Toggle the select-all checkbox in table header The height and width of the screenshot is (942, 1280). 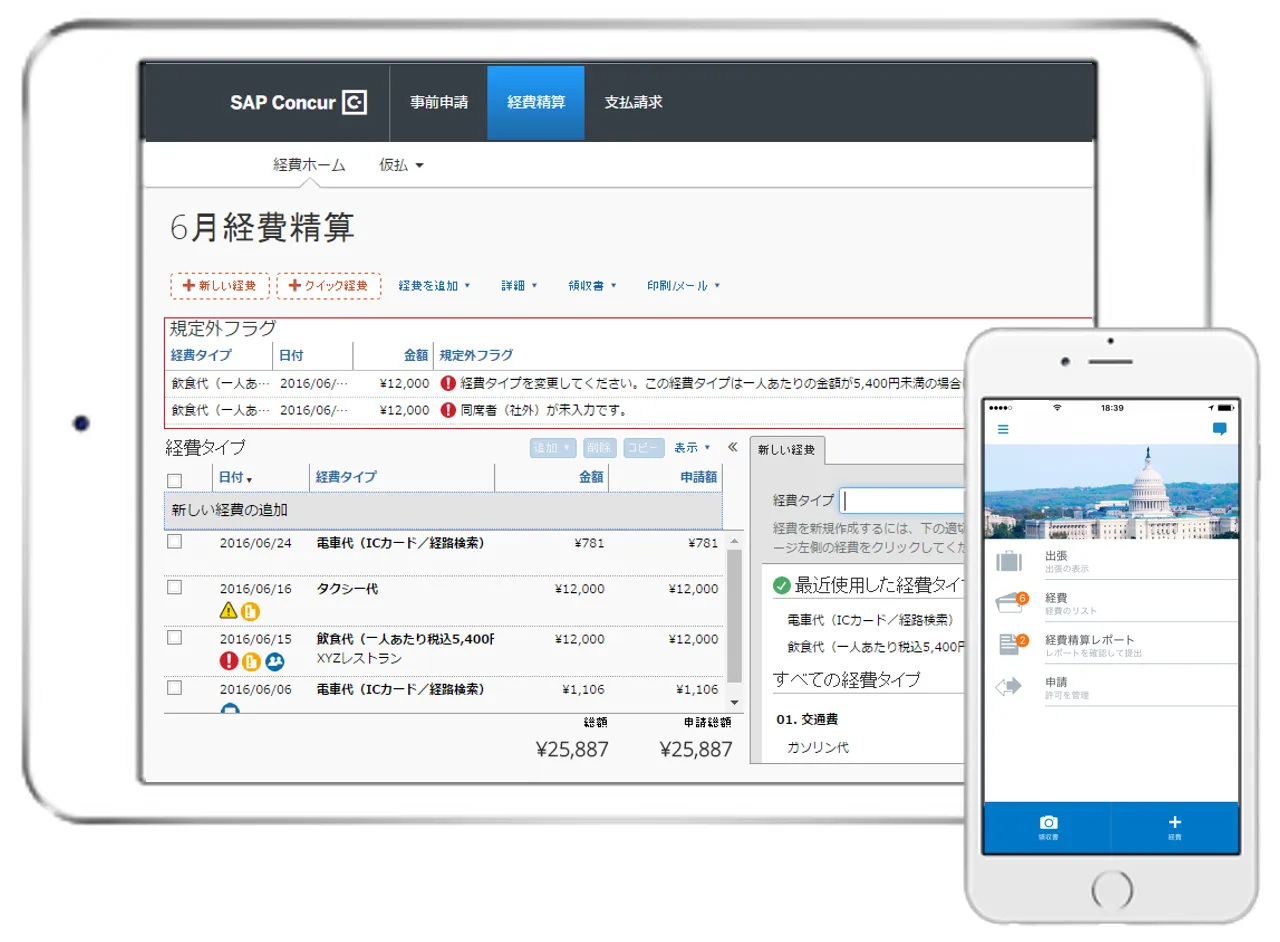click(175, 480)
